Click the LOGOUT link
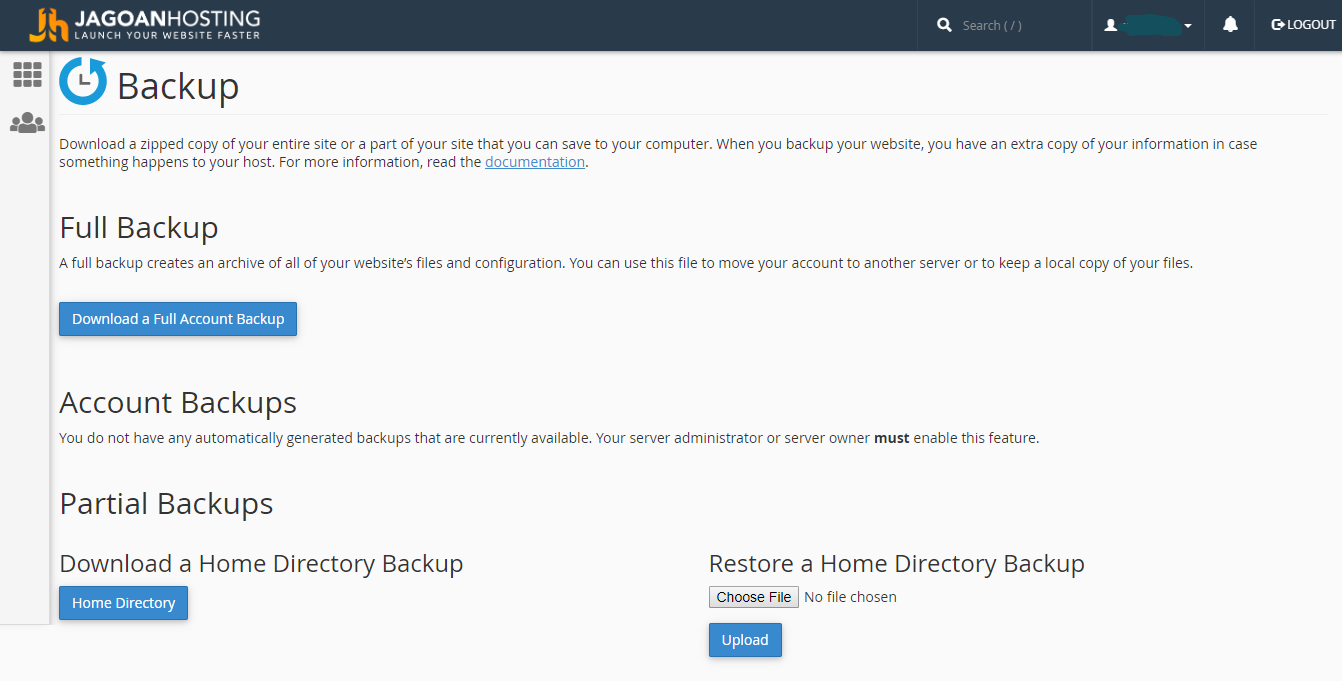 click(x=1304, y=25)
